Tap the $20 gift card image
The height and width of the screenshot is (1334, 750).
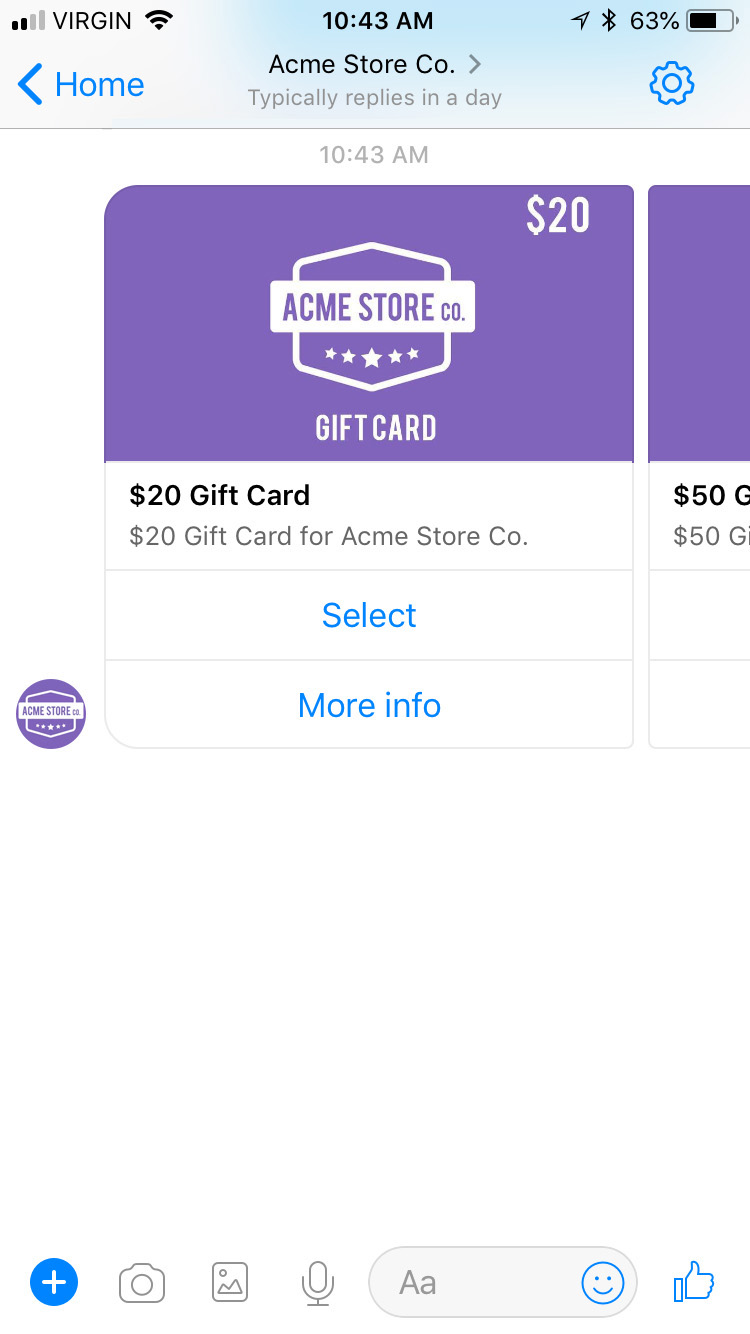[x=369, y=323]
